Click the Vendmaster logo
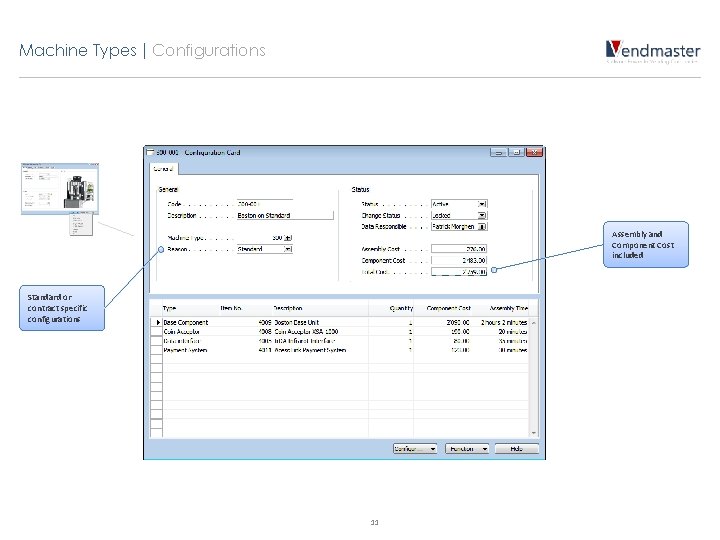The width and height of the screenshot is (720, 540). pos(652,51)
